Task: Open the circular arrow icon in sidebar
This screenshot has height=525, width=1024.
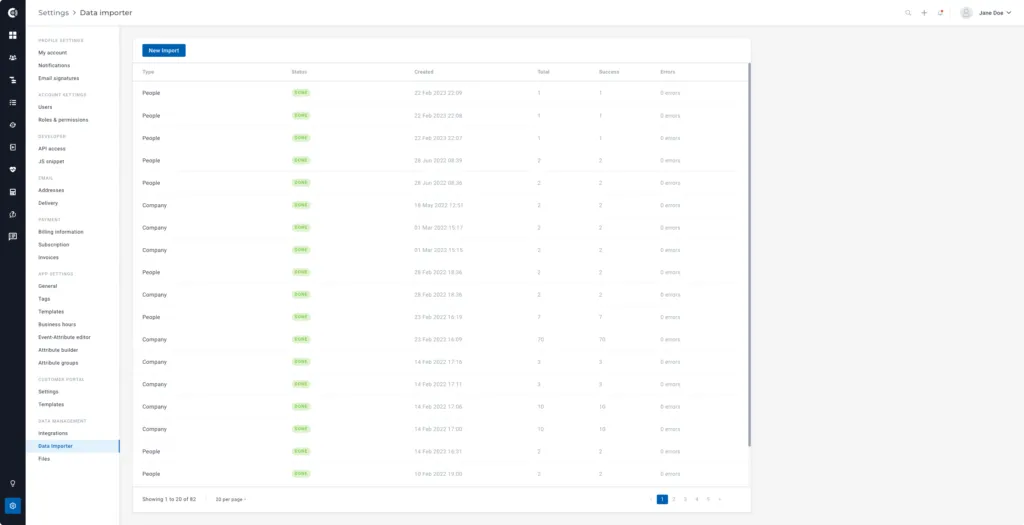Action: click(x=12, y=214)
